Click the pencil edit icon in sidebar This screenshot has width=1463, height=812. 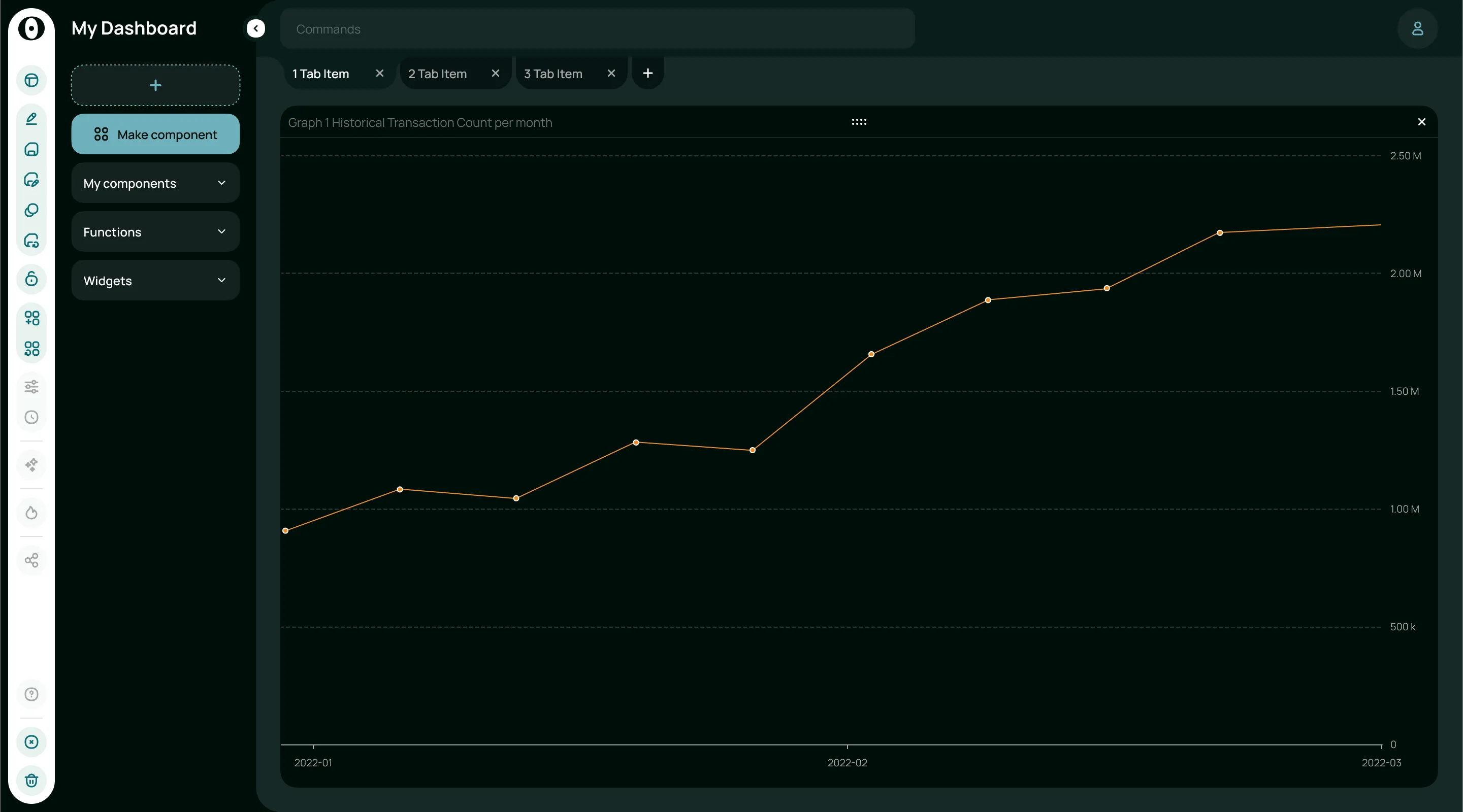click(32, 119)
